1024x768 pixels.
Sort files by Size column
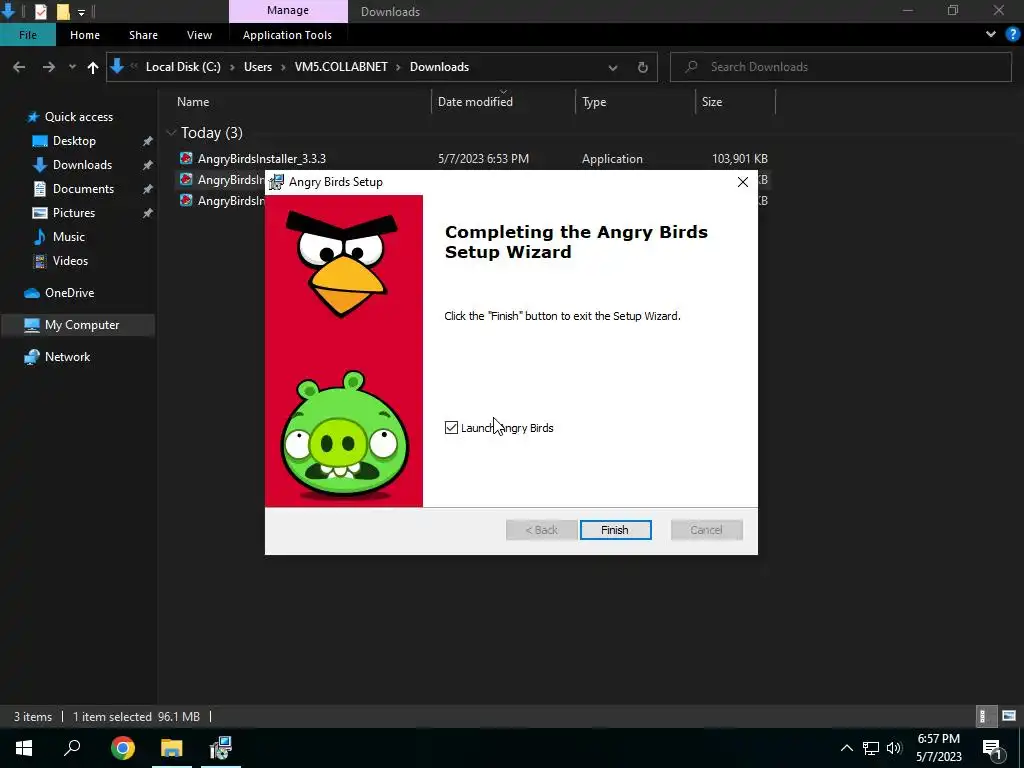712,102
